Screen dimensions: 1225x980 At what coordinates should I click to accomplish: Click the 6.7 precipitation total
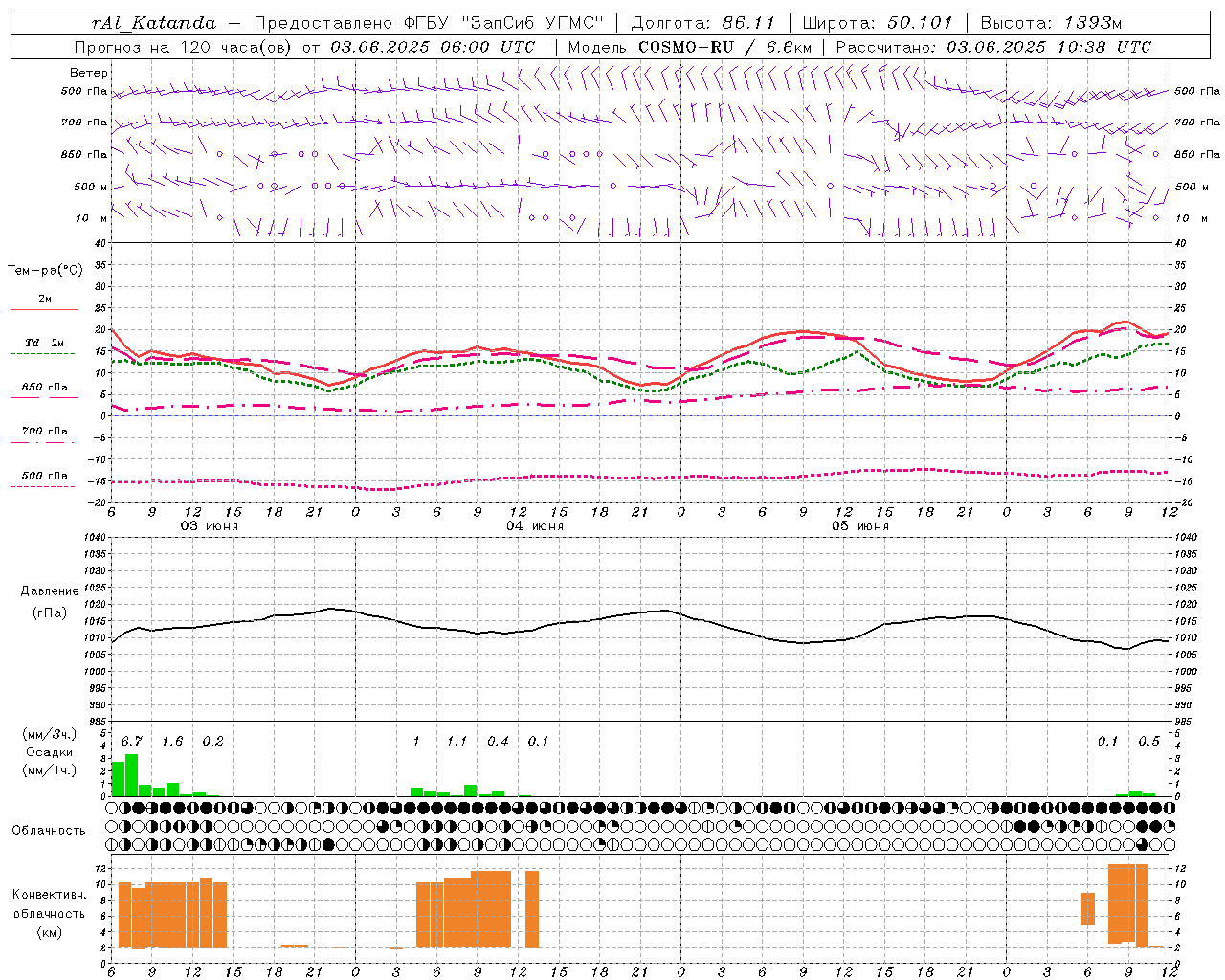pos(132,742)
